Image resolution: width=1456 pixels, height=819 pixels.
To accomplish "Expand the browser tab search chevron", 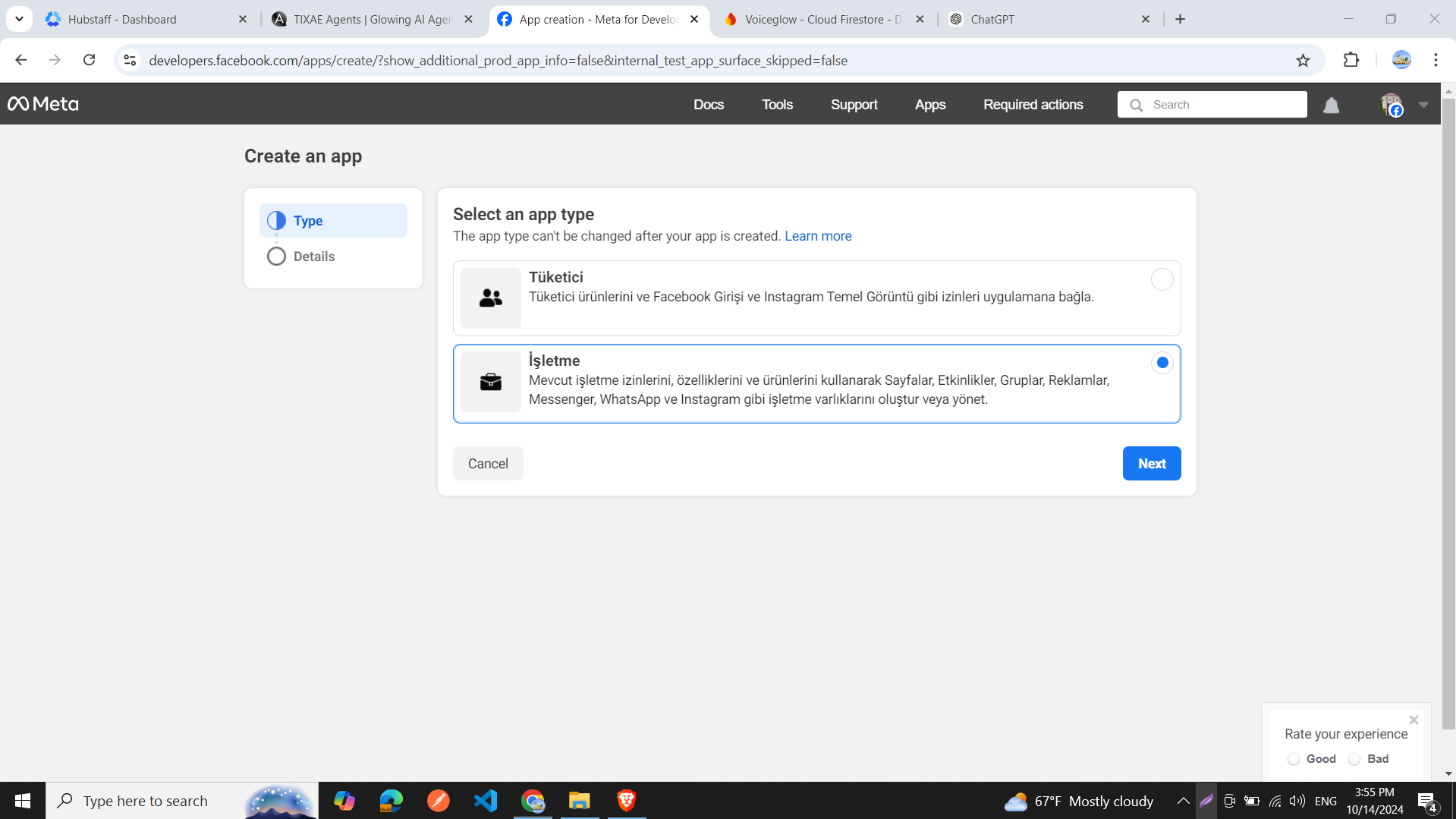I will click(19, 19).
